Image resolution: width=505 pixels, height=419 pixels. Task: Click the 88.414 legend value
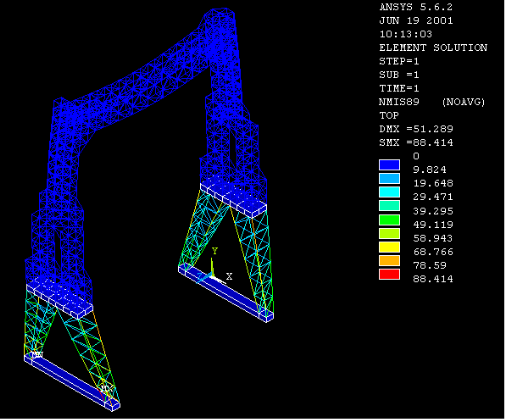(433, 279)
